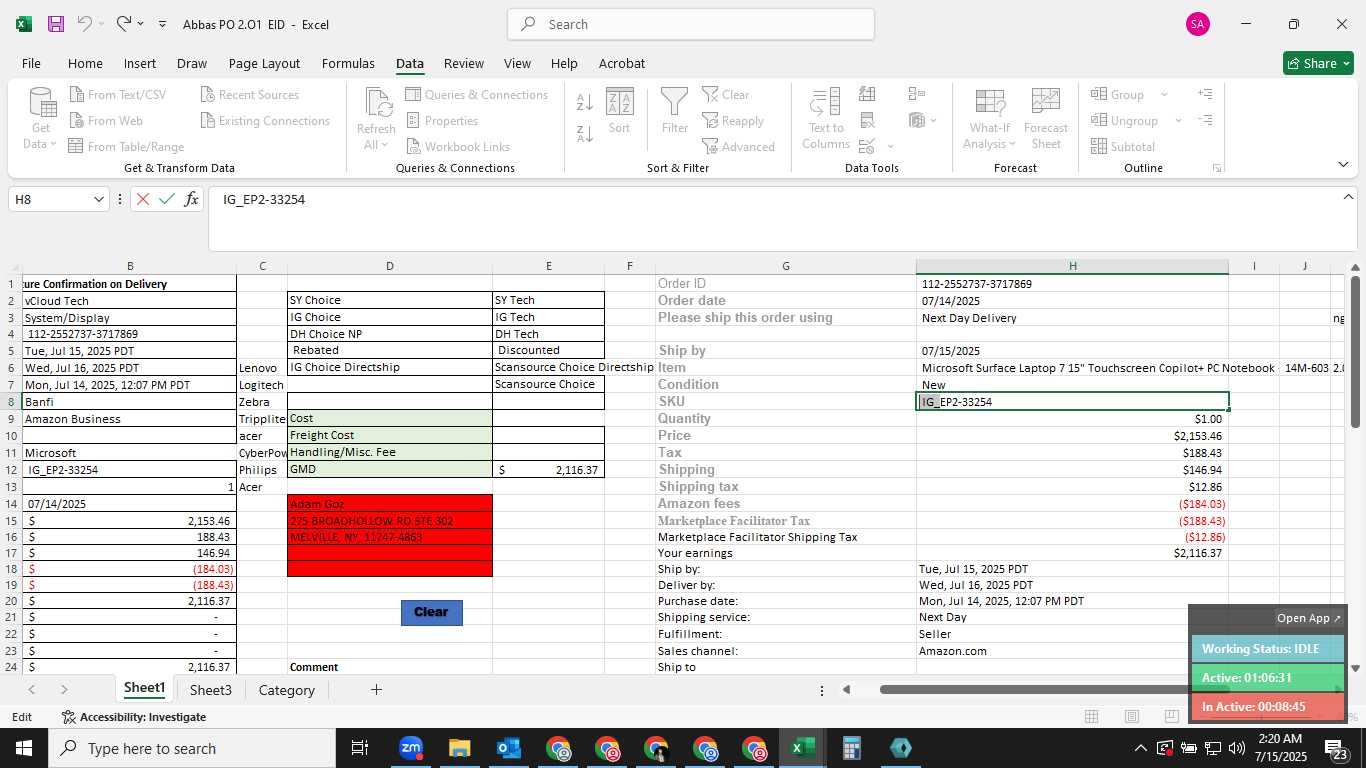Image resolution: width=1366 pixels, height=768 pixels.
Task: Click the Properties button in ribbon
Action: pos(441,121)
